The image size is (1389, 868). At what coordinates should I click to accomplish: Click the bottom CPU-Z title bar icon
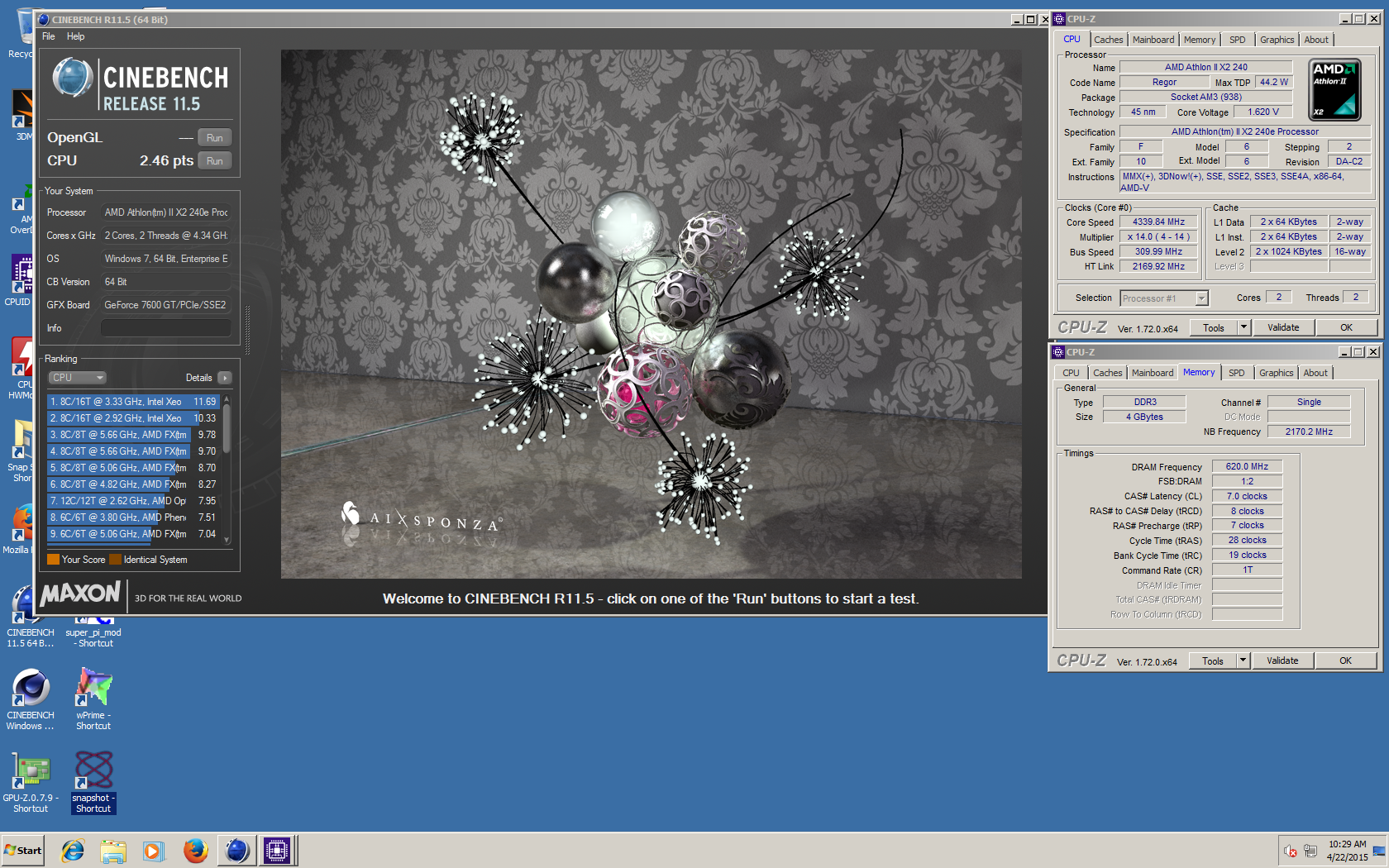click(1057, 352)
